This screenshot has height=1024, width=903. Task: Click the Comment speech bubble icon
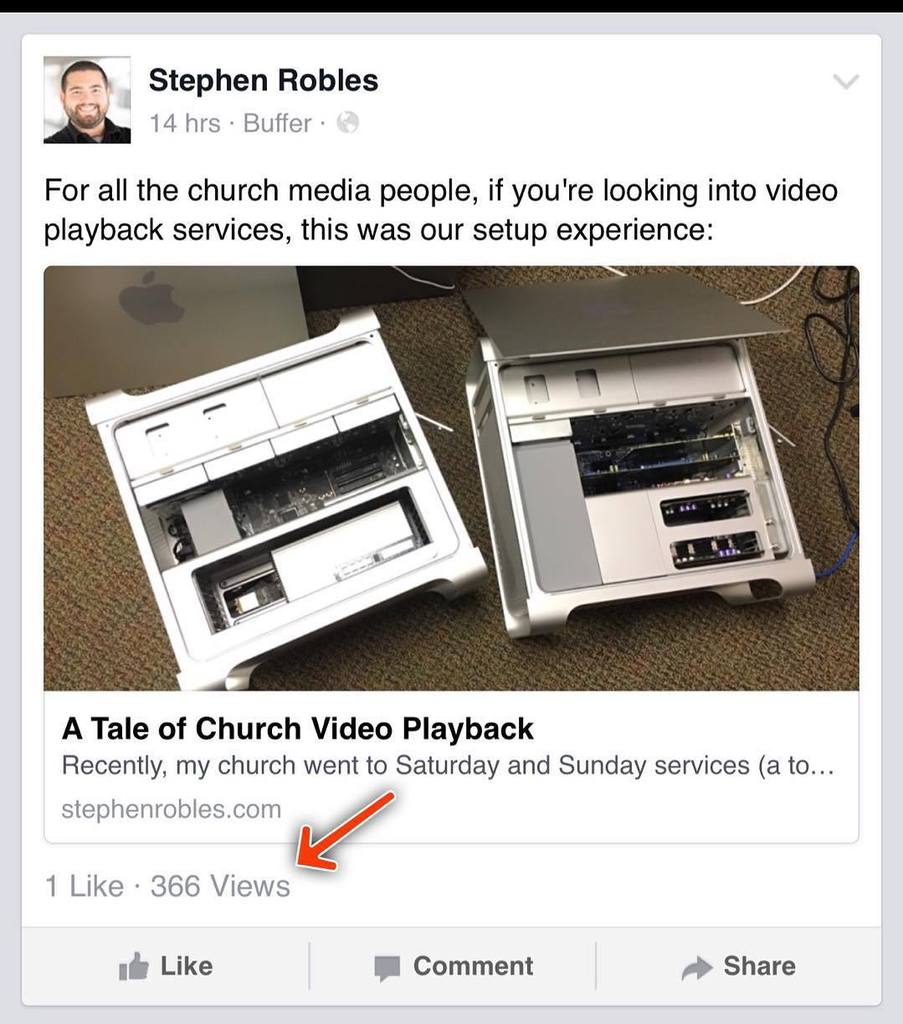387,968
